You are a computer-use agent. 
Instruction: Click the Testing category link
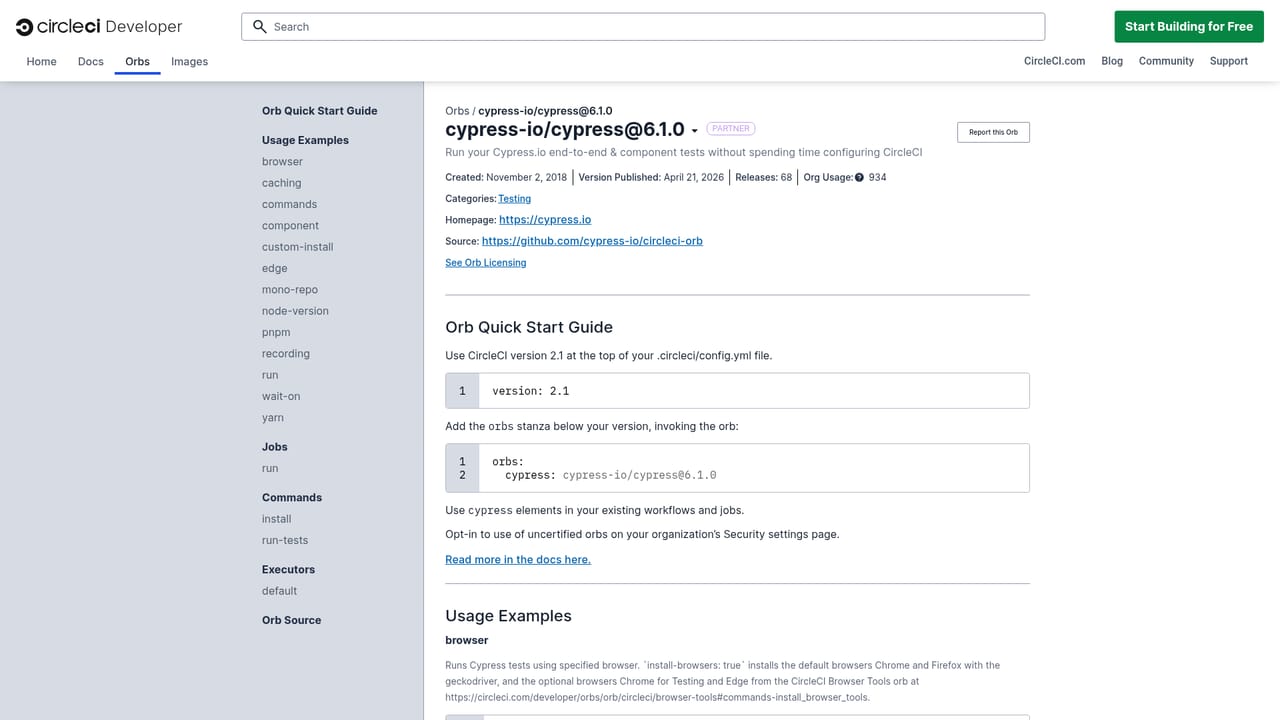(x=514, y=199)
